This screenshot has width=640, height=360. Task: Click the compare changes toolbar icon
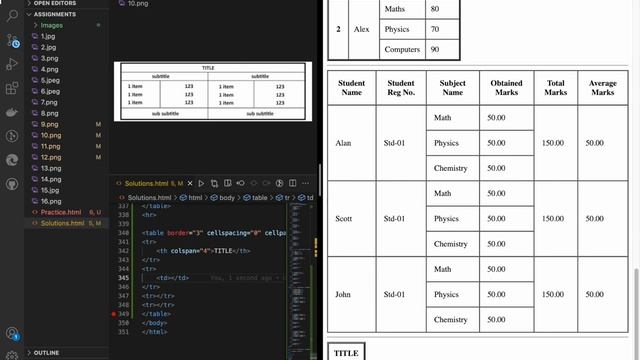pos(214,183)
